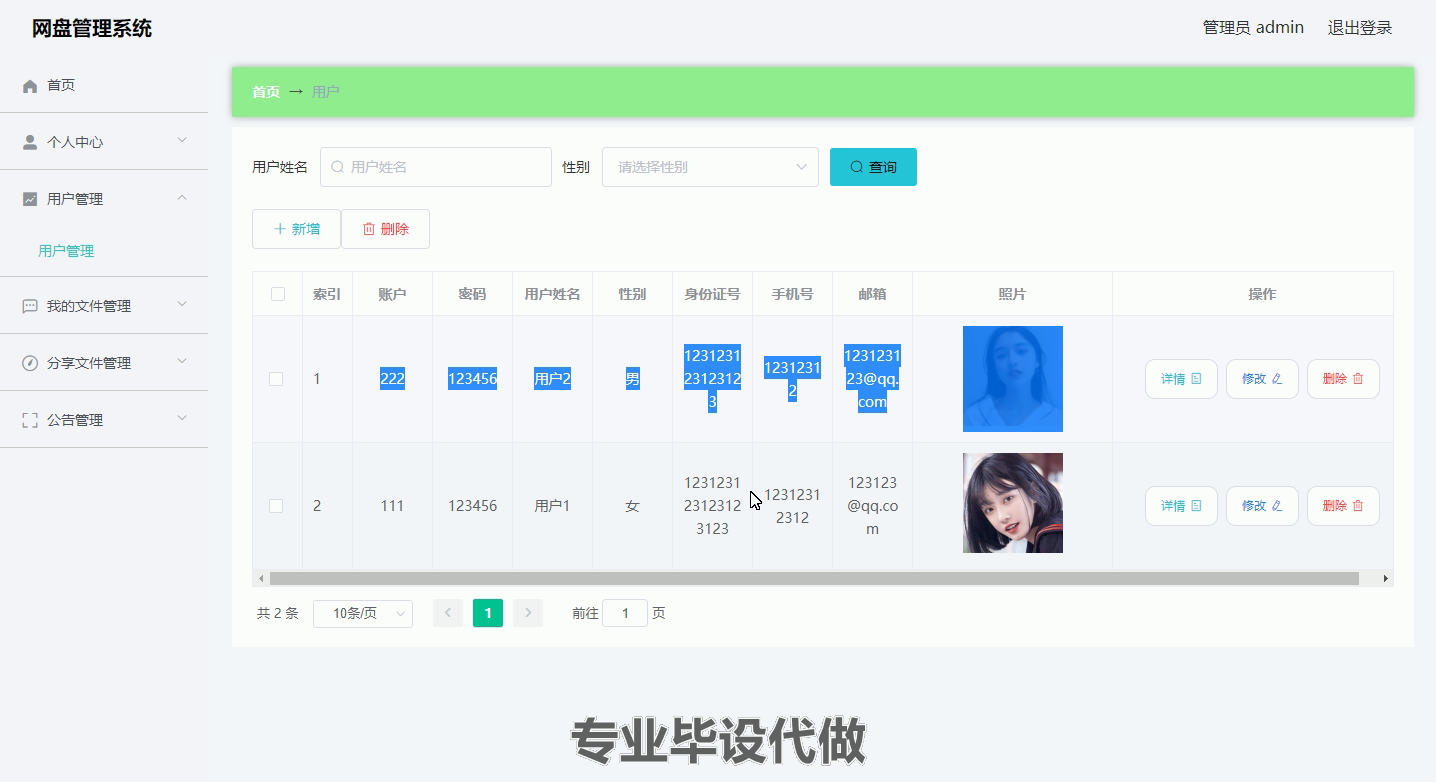Open the 10条/页 page size dropdown

(x=363, y=613)
